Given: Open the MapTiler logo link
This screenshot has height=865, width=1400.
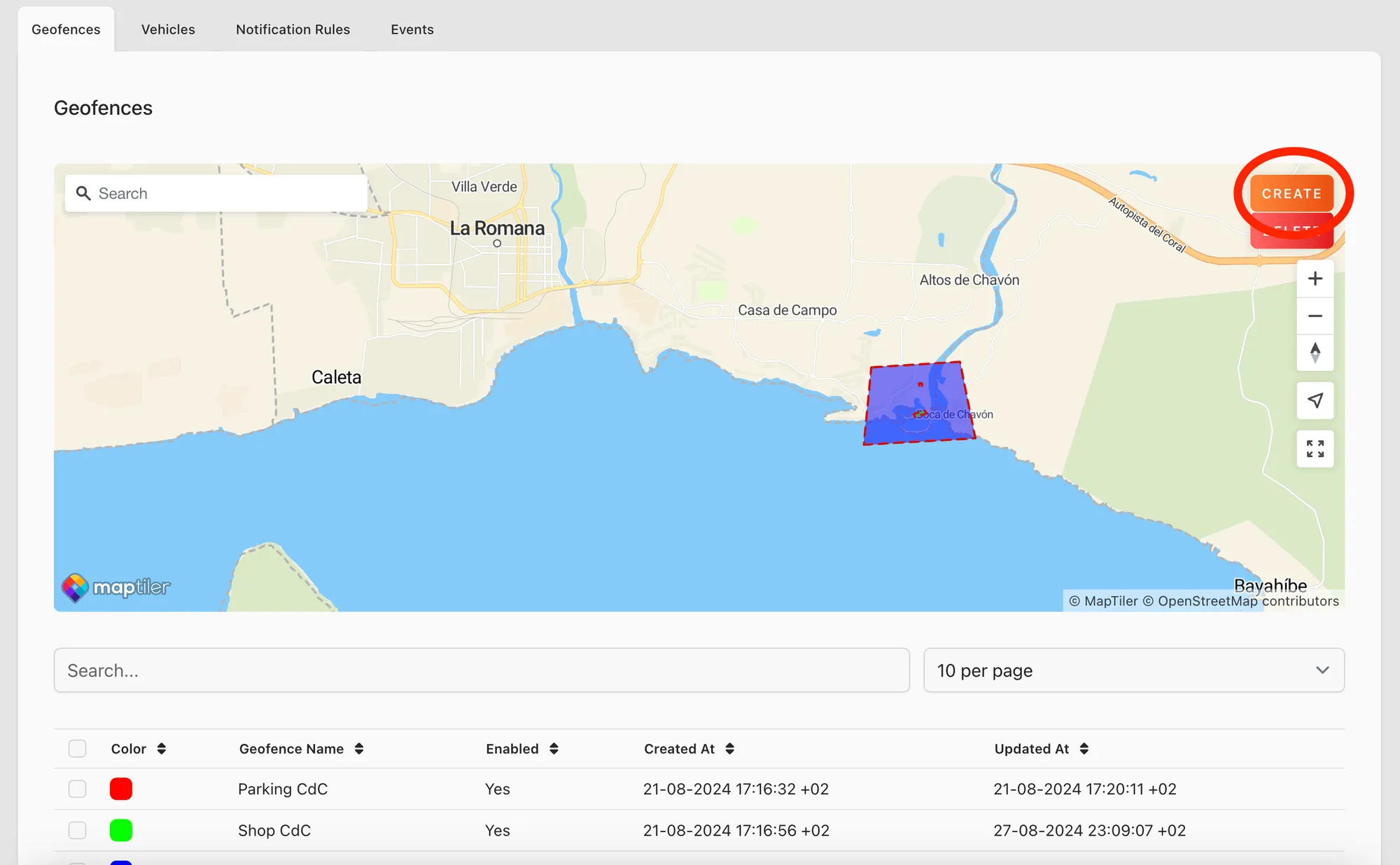Looking at the screenshot, I should pyautogui.click(x=115, y=587).
